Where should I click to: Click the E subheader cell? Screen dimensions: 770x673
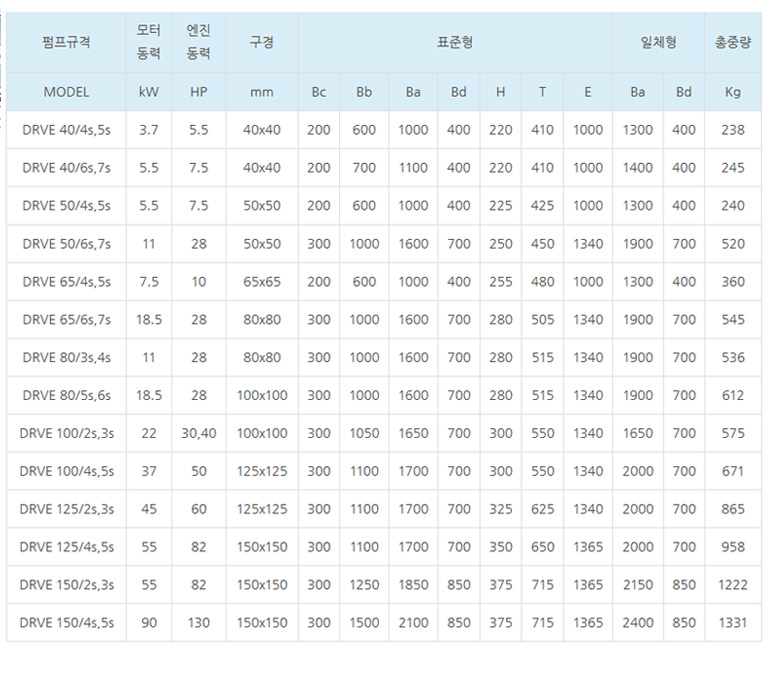[588, 92]
